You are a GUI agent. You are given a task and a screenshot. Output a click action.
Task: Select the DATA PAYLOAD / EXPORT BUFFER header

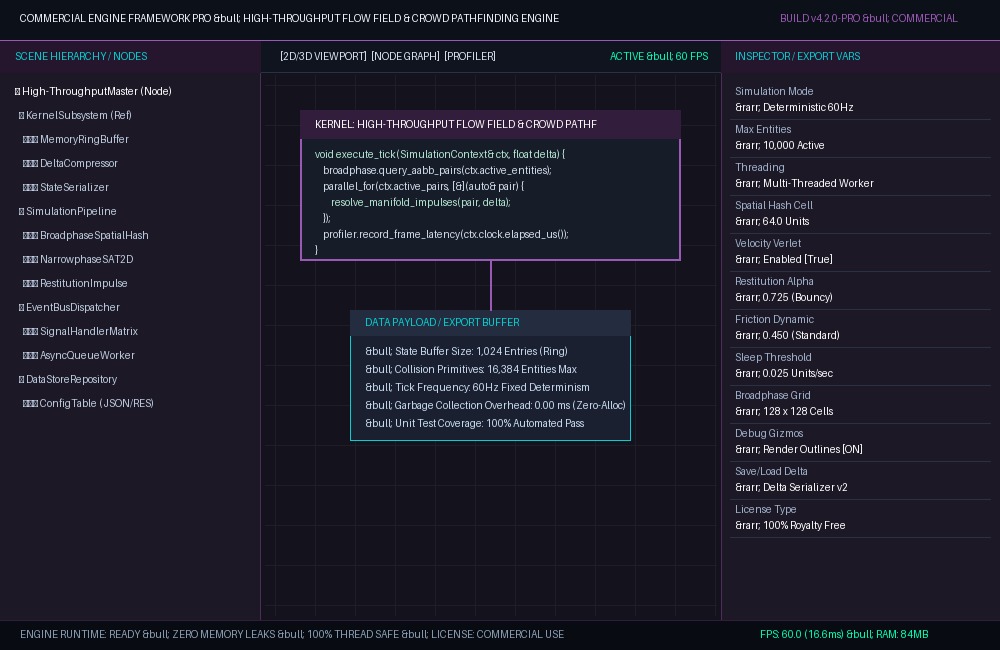(x=490, y=323)
